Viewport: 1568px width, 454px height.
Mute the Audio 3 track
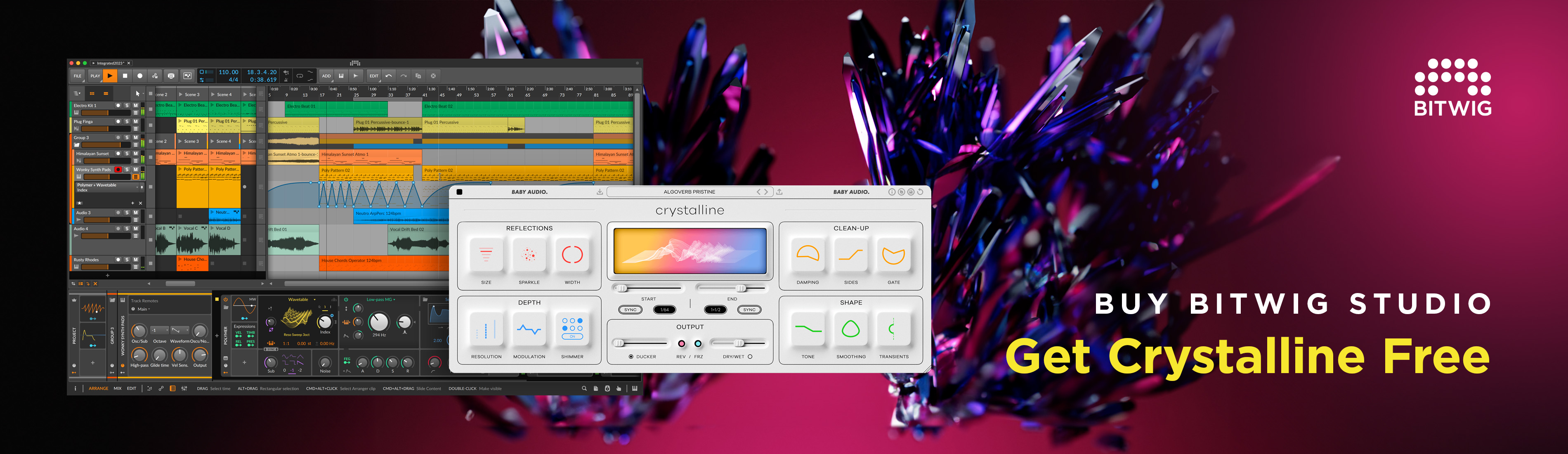[135, 213]
